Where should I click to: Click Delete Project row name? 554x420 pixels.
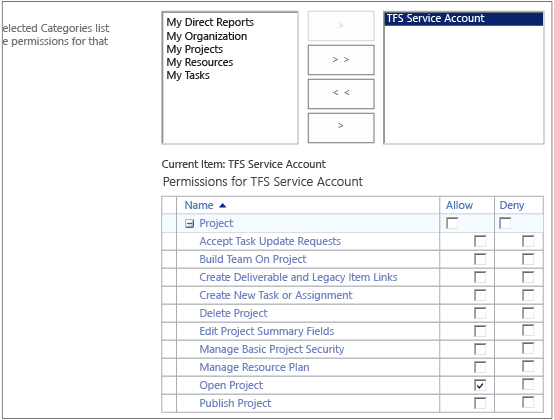234,313
